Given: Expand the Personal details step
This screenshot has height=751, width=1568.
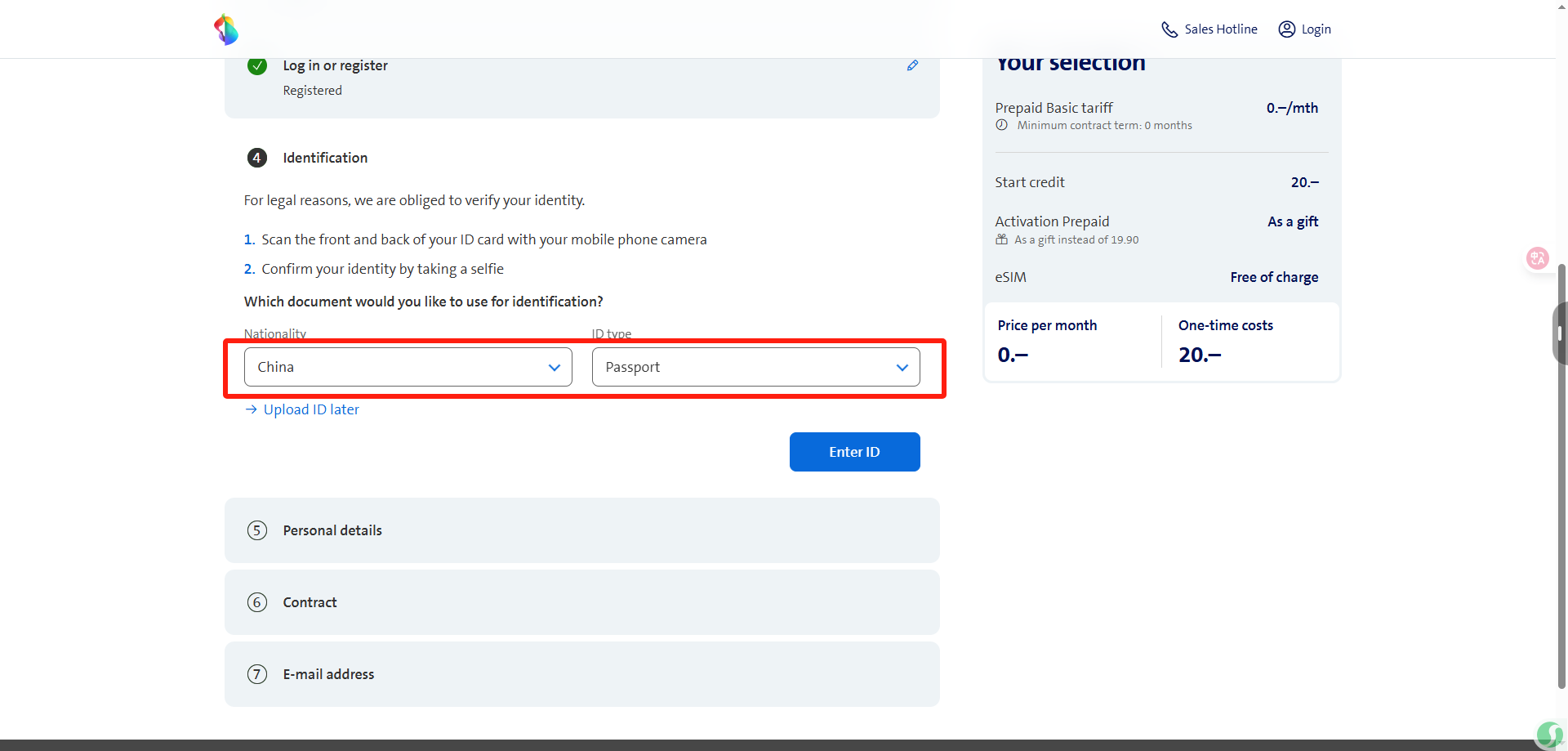Looking at the screenshot, I should 582,530.
